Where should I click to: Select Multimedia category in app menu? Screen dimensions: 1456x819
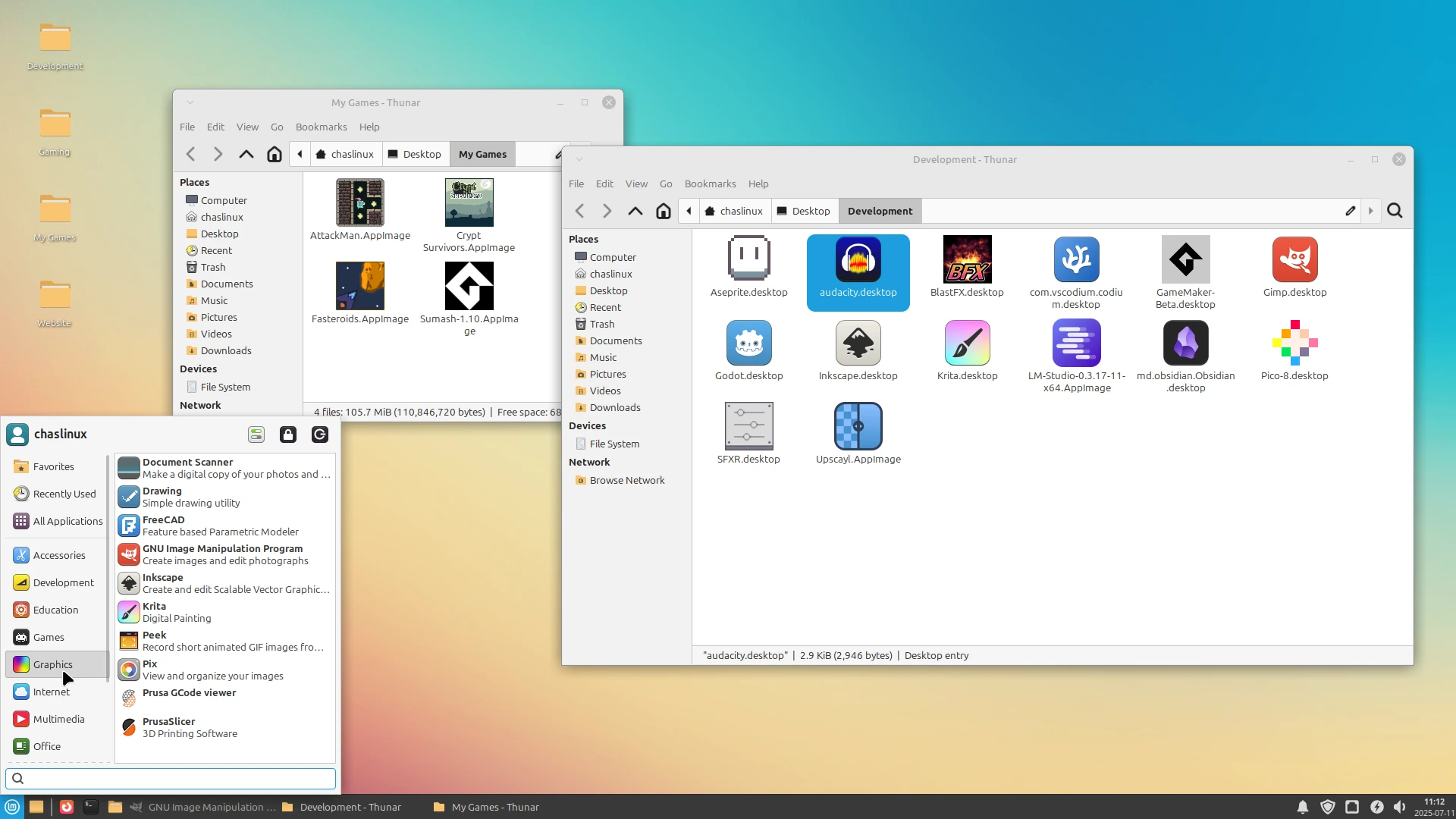click(56, 719)
